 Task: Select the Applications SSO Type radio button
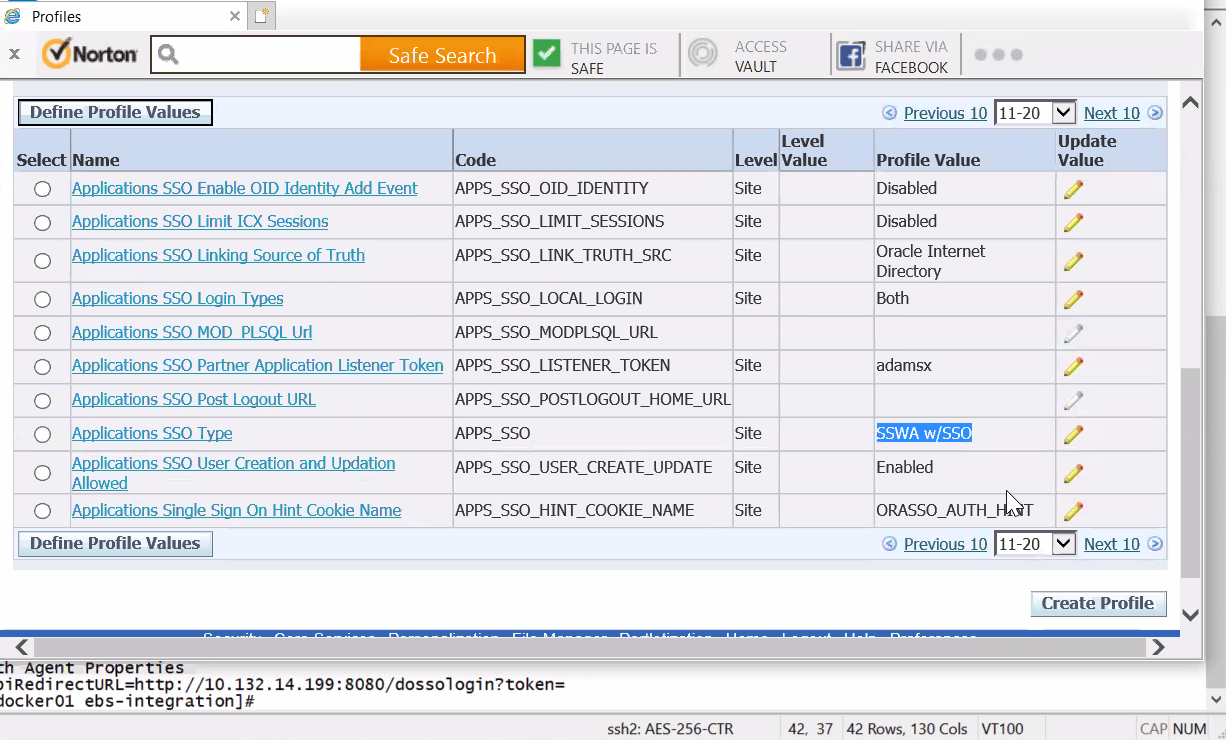click(x=41, y=434)
